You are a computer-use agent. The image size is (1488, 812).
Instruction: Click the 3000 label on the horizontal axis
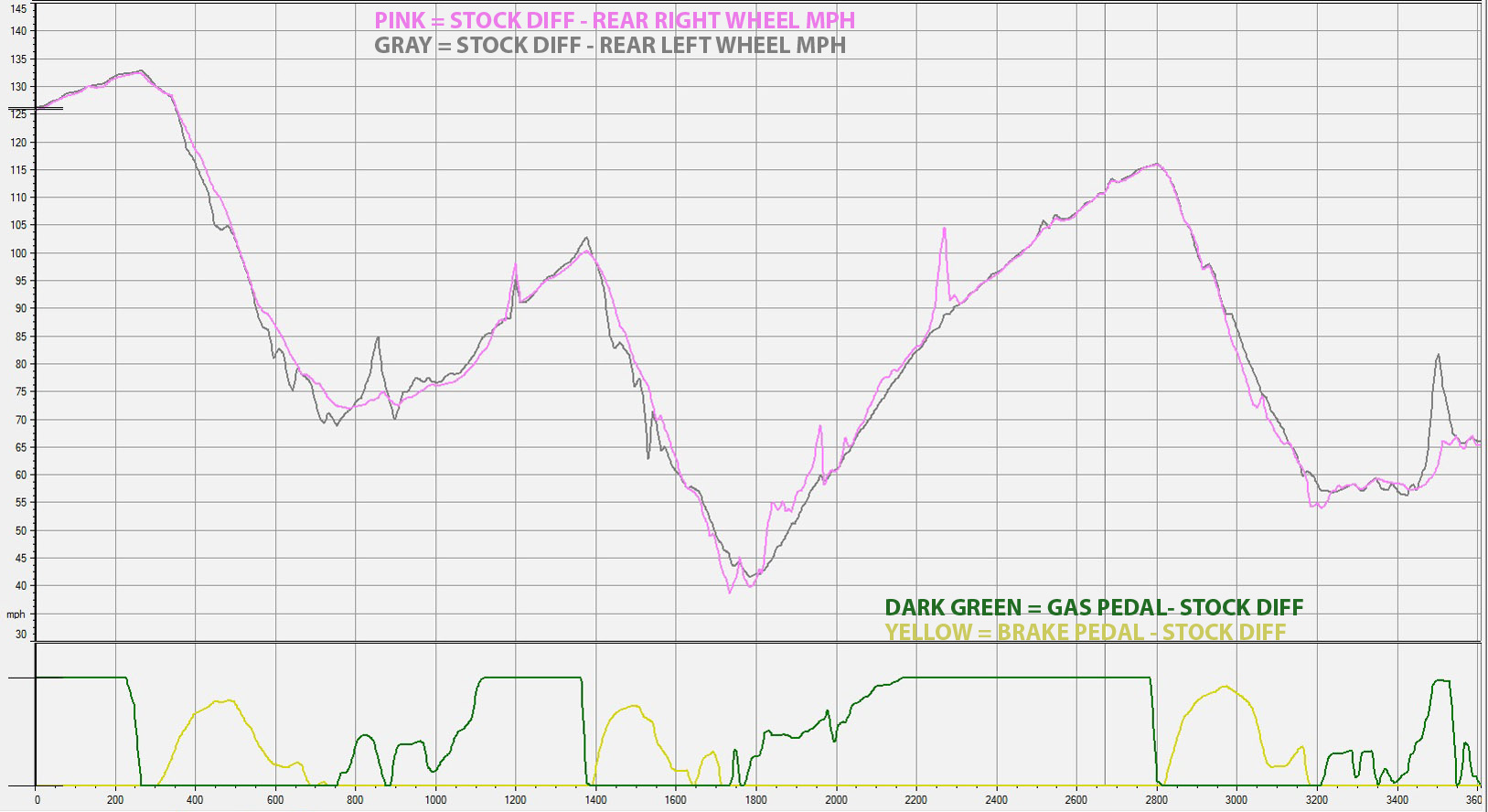click(x=1236, y=800)
